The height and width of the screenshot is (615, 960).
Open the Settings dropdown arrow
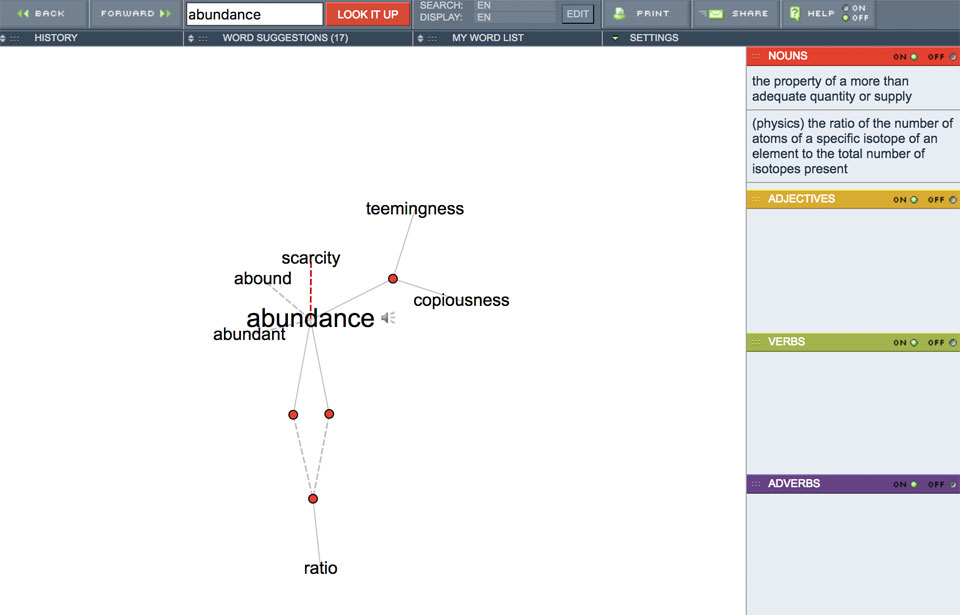pos(613,38)
